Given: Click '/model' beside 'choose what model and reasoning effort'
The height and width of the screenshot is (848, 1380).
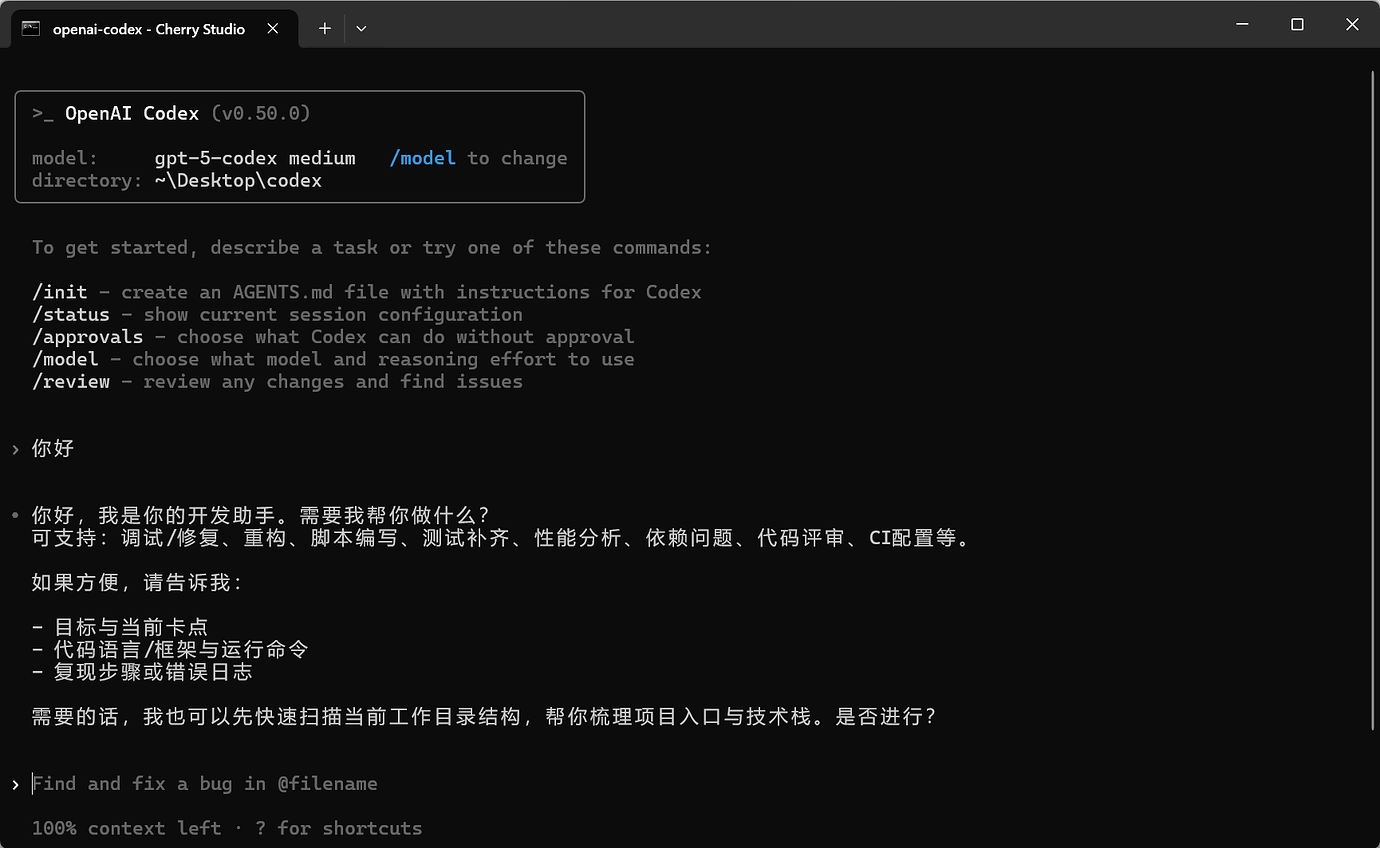Looking at the screenshot, I should pos(65,359).
